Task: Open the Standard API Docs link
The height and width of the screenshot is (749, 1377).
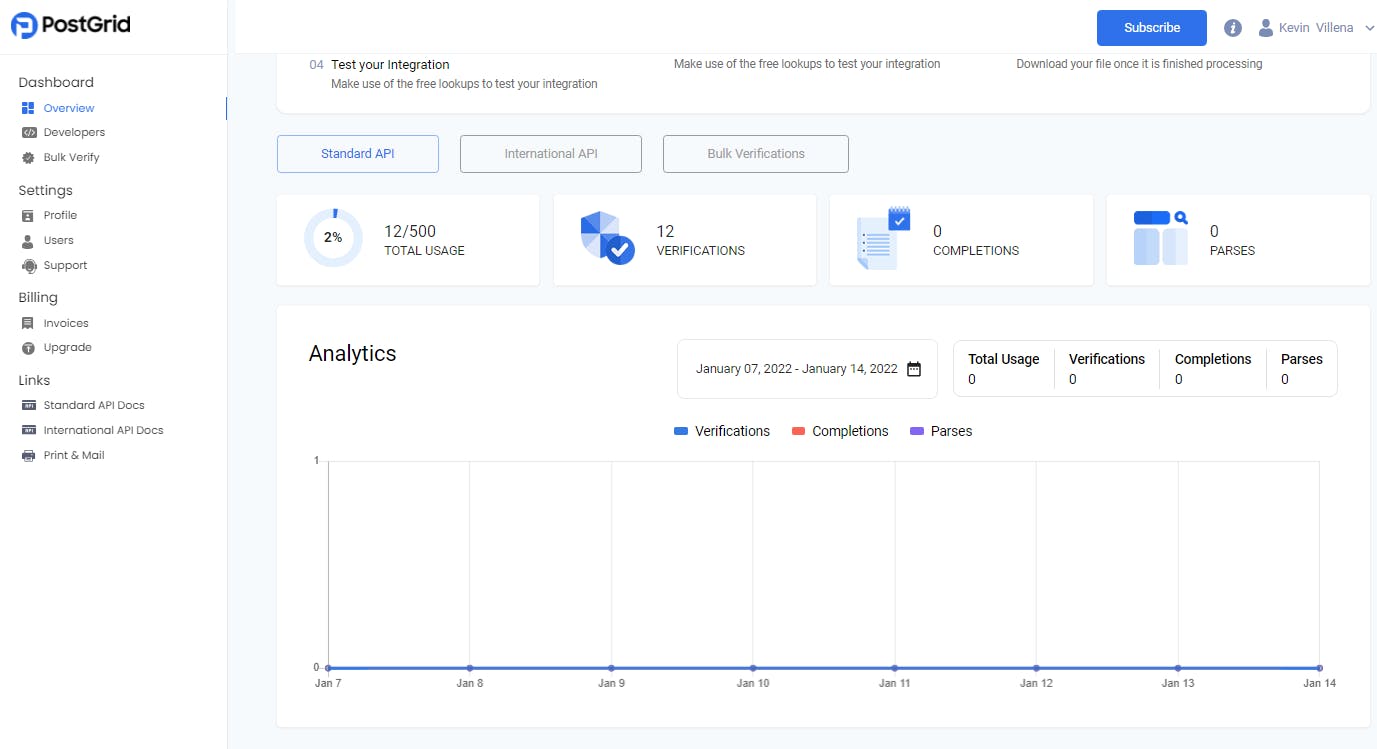Action: tap(91, 404)
